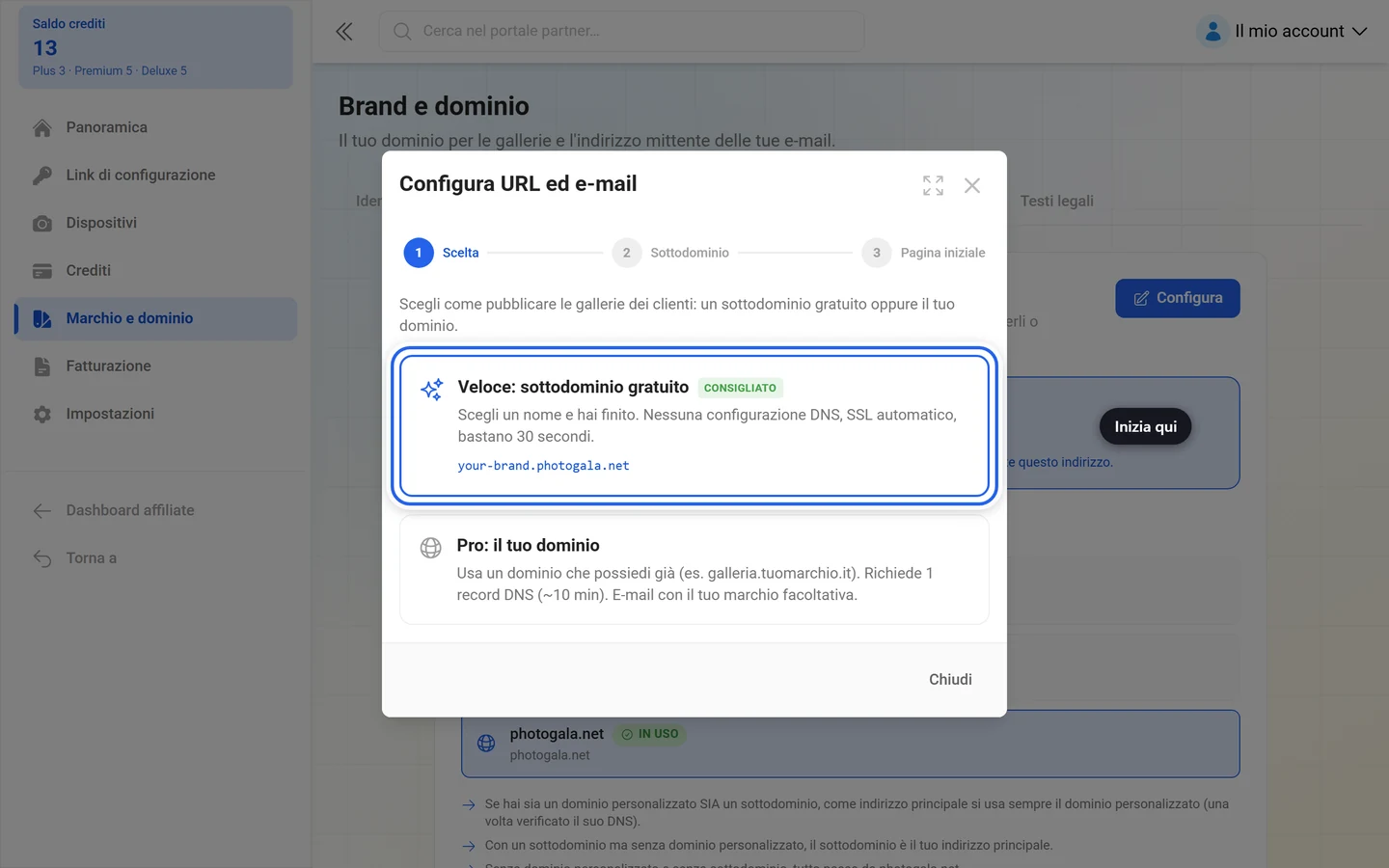1389x868 pixels.
Task: Choose Veloce: sottodominio gratuito option
Action: pyautogui.click(x=694, y=425)
